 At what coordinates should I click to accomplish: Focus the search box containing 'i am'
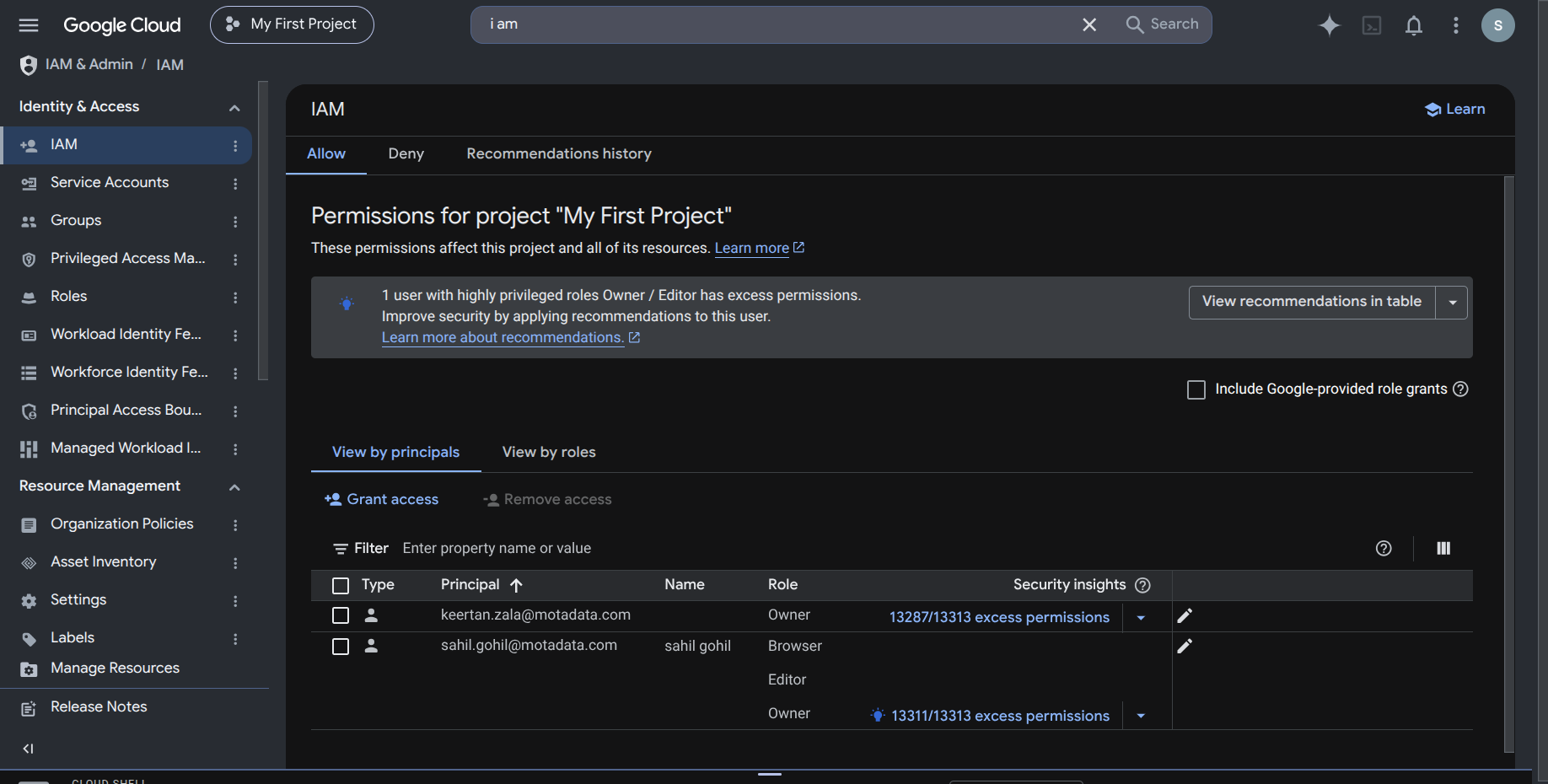(x=776, y=24)
